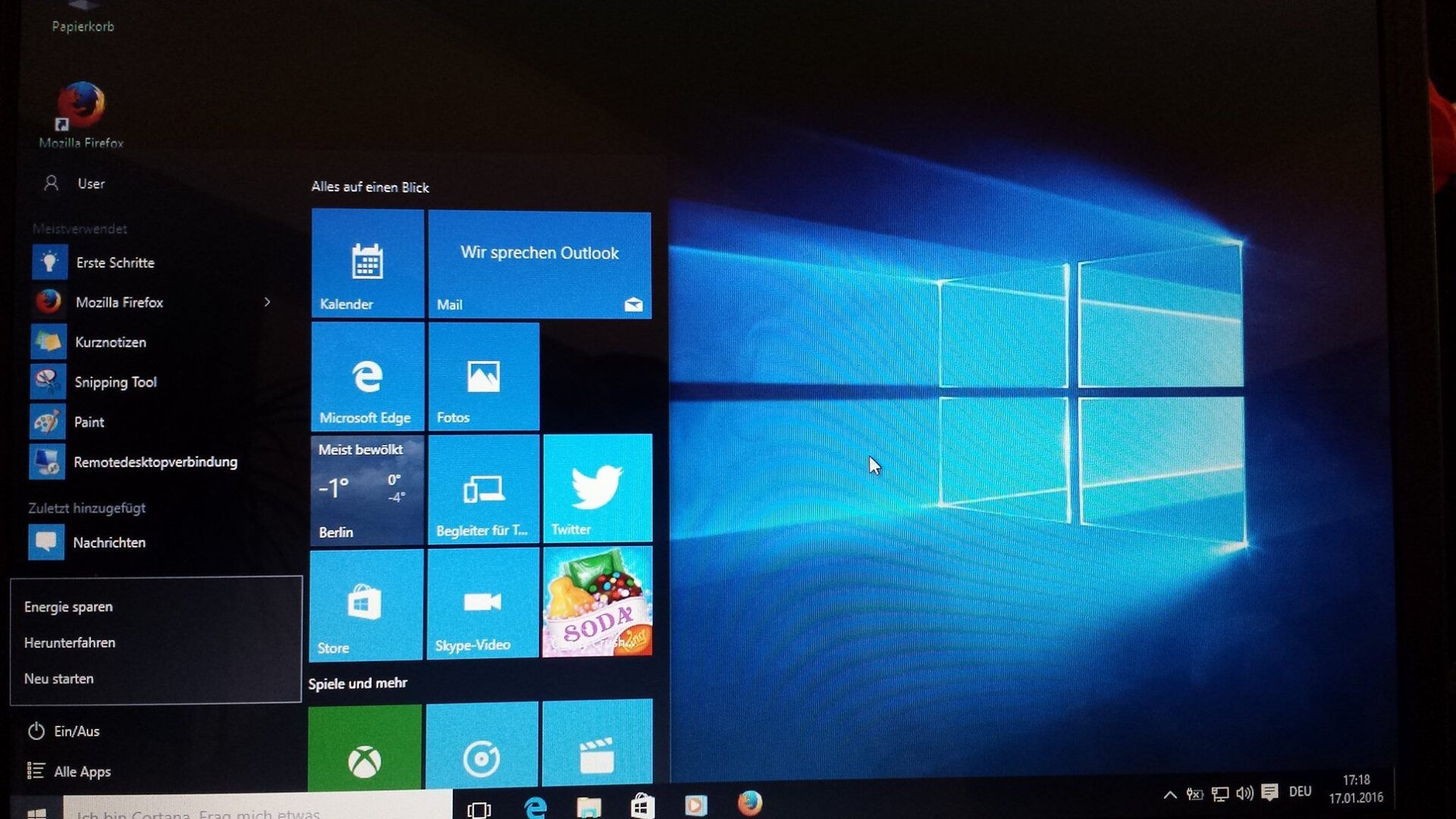1456x819 pixels.
Task: Click 'Spiele und mehr' group header
Action: (358, 683)
